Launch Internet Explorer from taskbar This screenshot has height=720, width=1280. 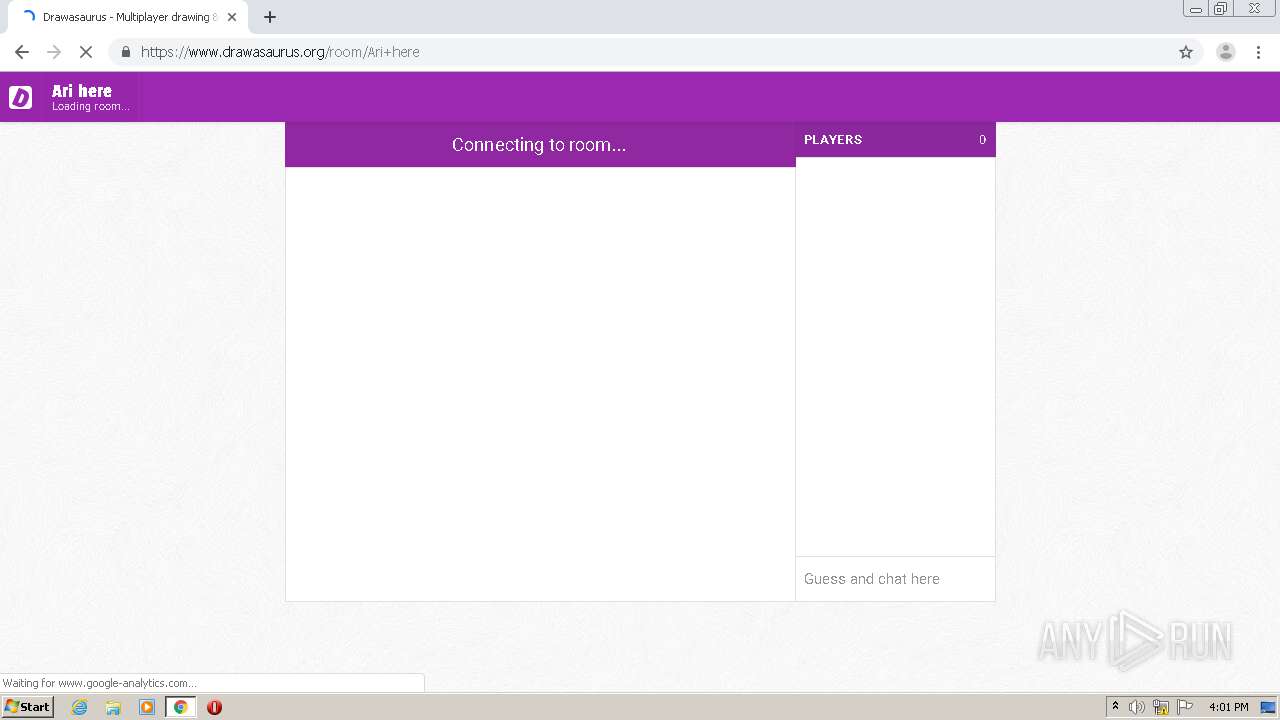pos(79,707)
